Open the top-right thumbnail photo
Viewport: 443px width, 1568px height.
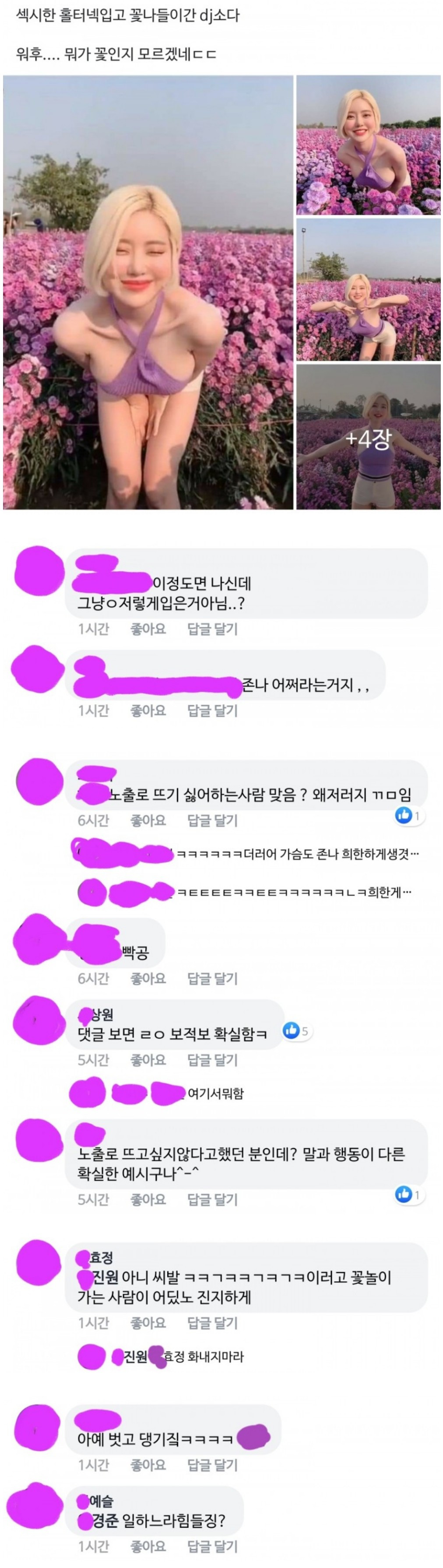(368, 145)
